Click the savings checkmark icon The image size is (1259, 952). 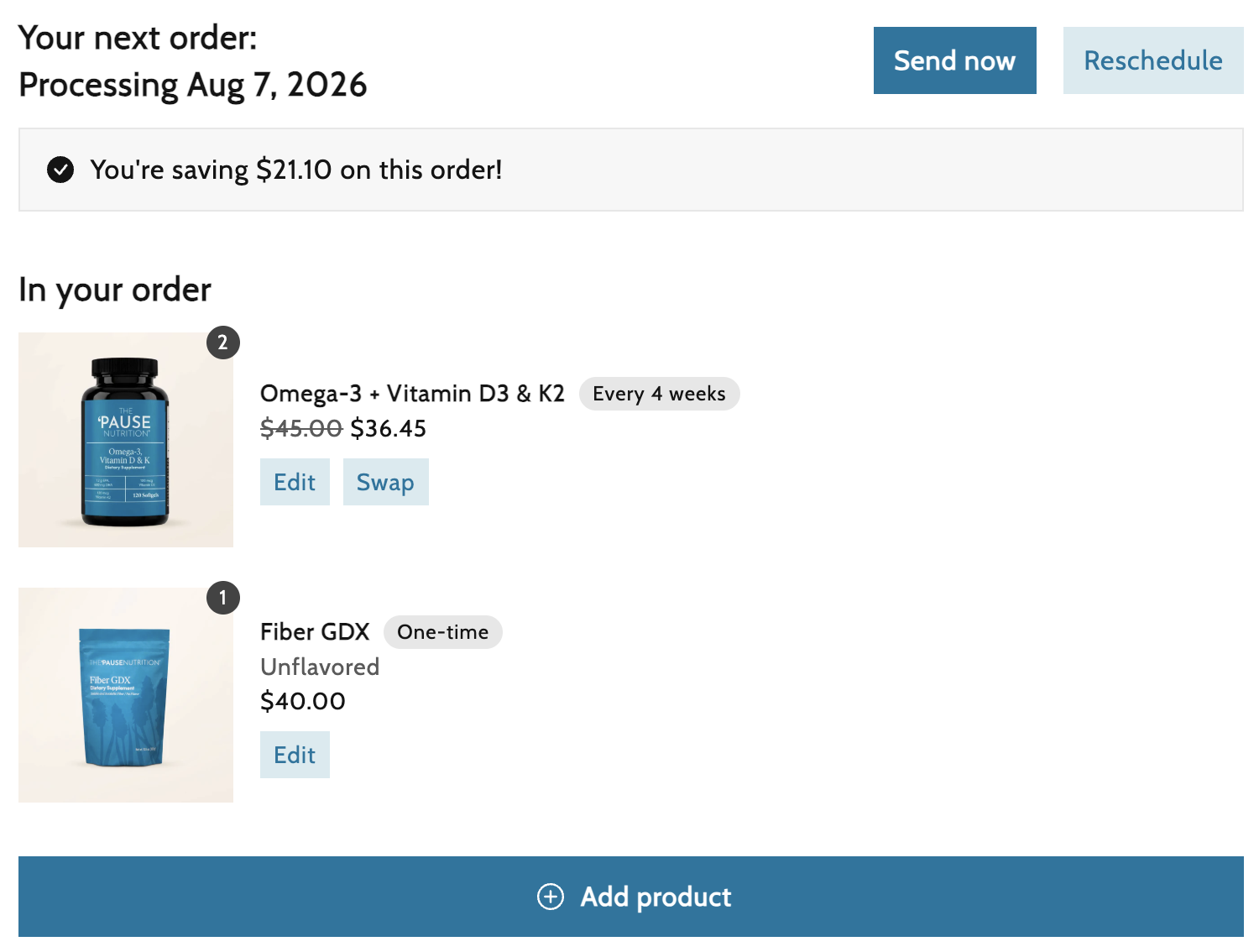click(x=60, y=170)
